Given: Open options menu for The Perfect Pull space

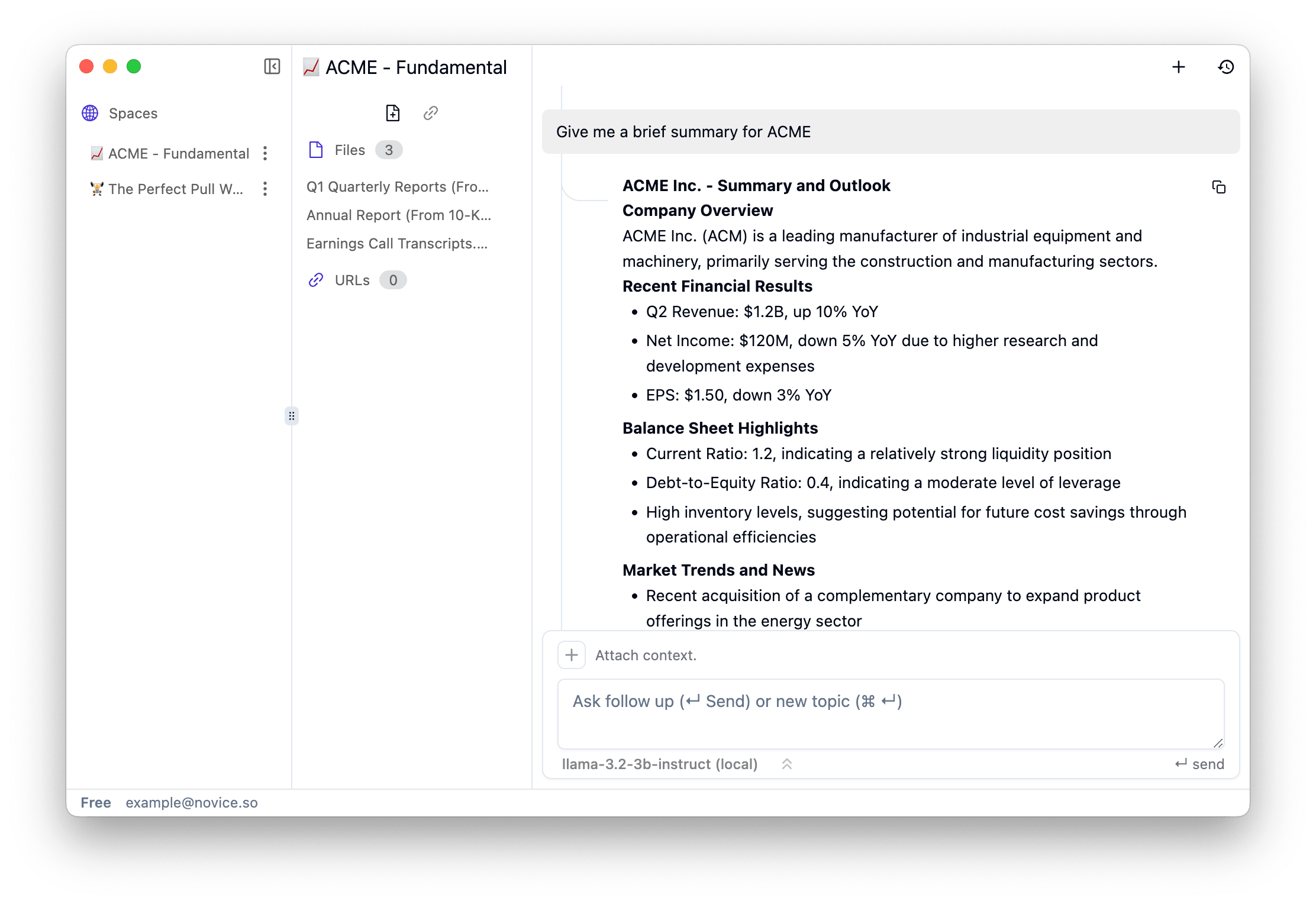Looking at the screenshot, I should [x=265, y=189].
